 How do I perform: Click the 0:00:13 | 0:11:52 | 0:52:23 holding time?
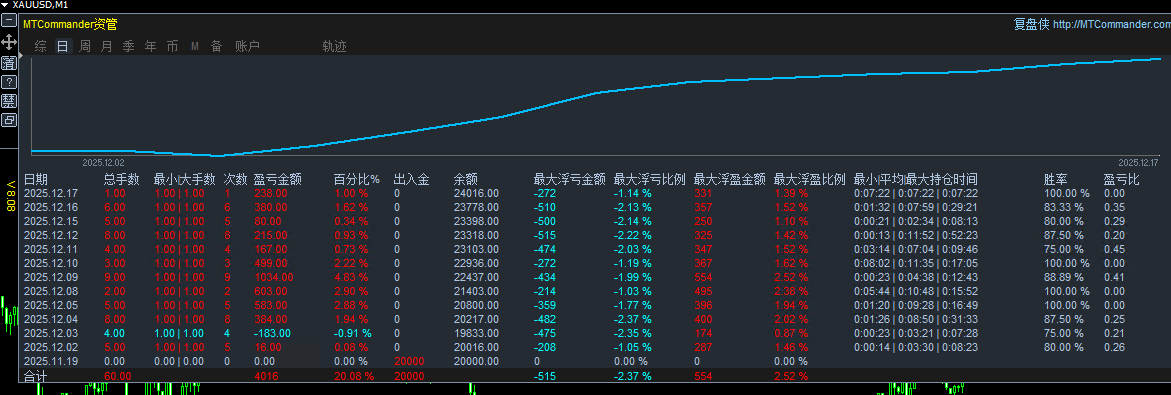[916, 235]
